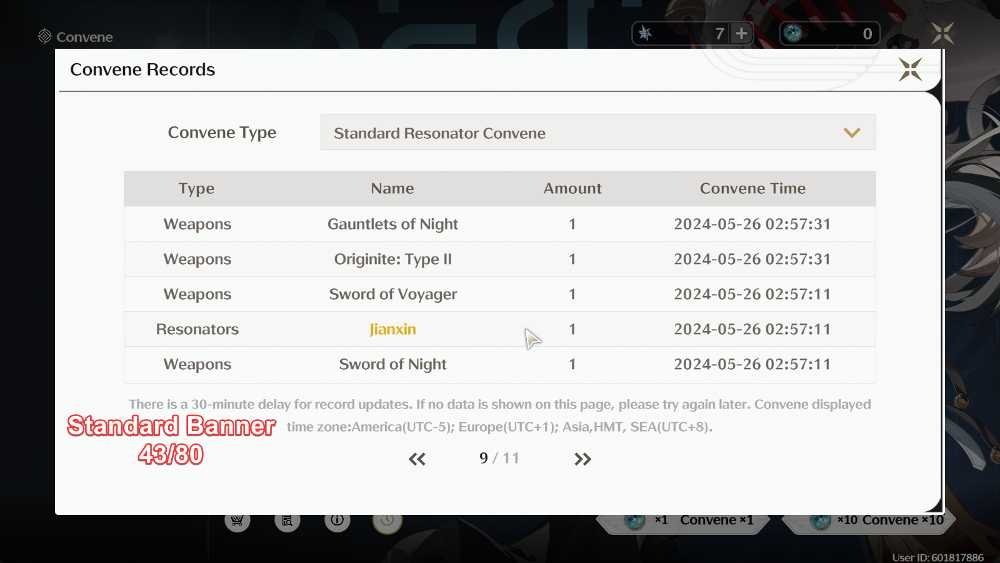Click the Convene ×10 button
The width and height of the screenshot is (1000, 563).
tap(870, 520)
